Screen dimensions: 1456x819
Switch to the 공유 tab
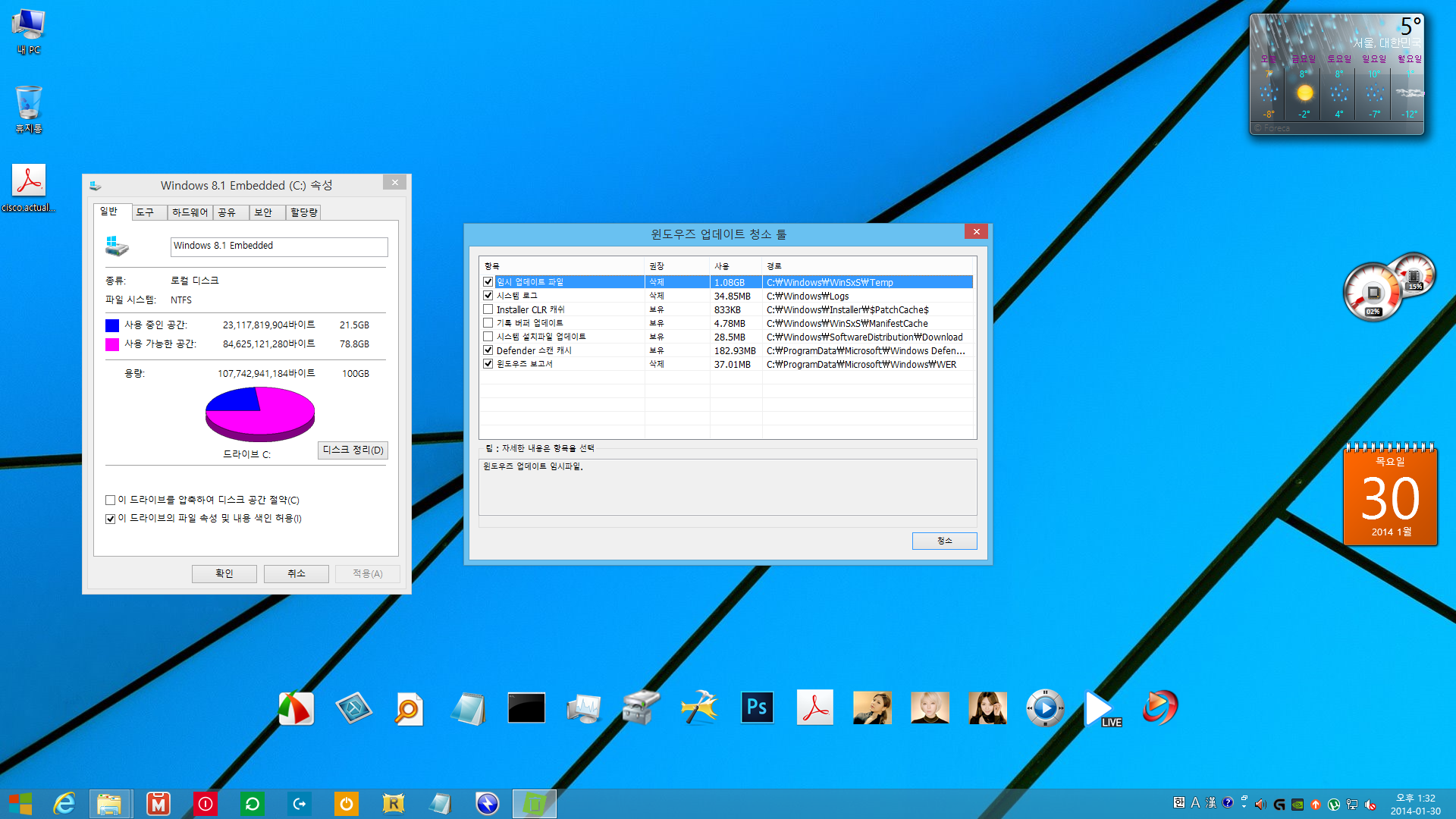pos(231,213)
